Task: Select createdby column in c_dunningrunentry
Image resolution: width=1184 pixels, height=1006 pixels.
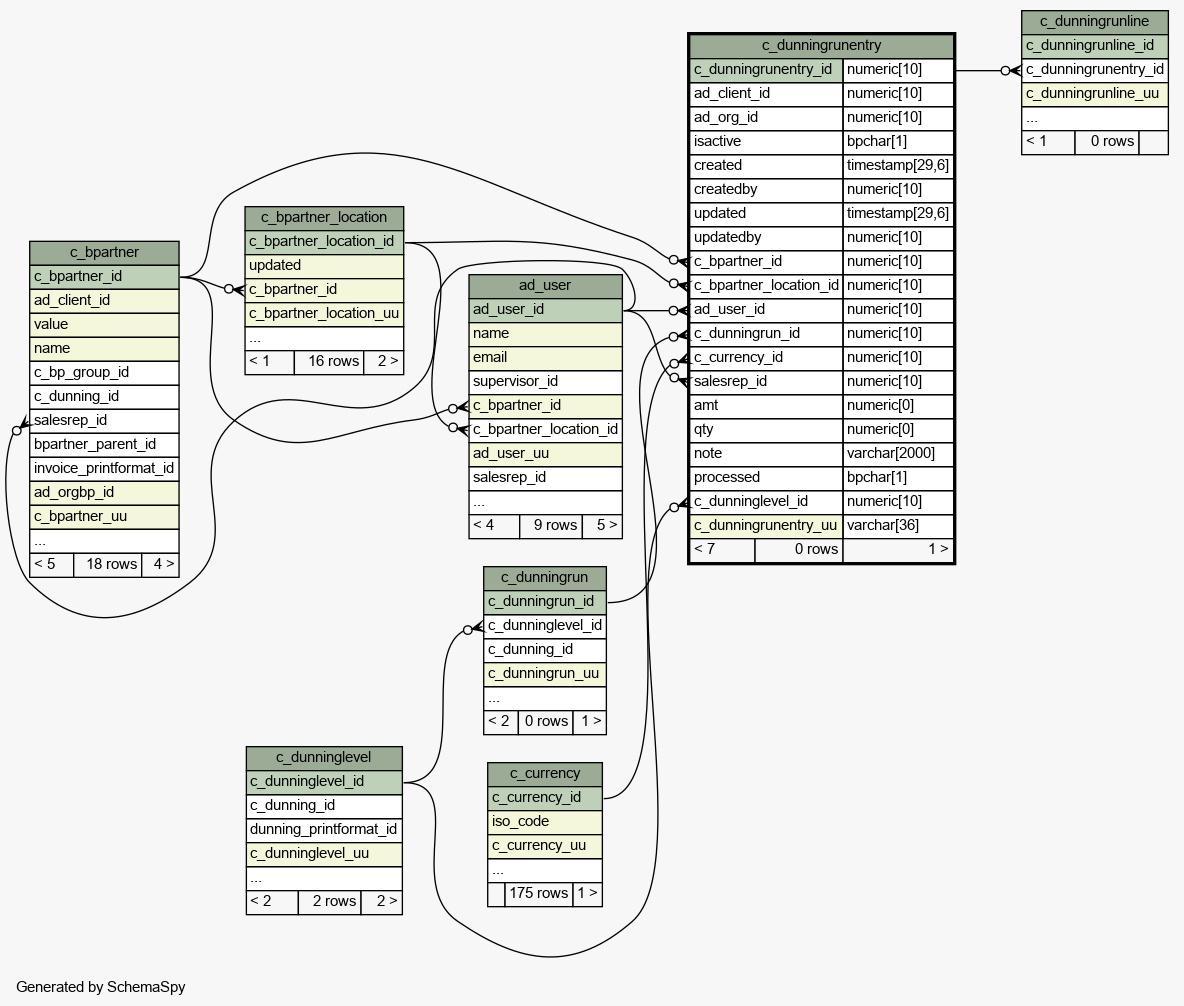Action: pyautogui.click(x=766, y=190)
